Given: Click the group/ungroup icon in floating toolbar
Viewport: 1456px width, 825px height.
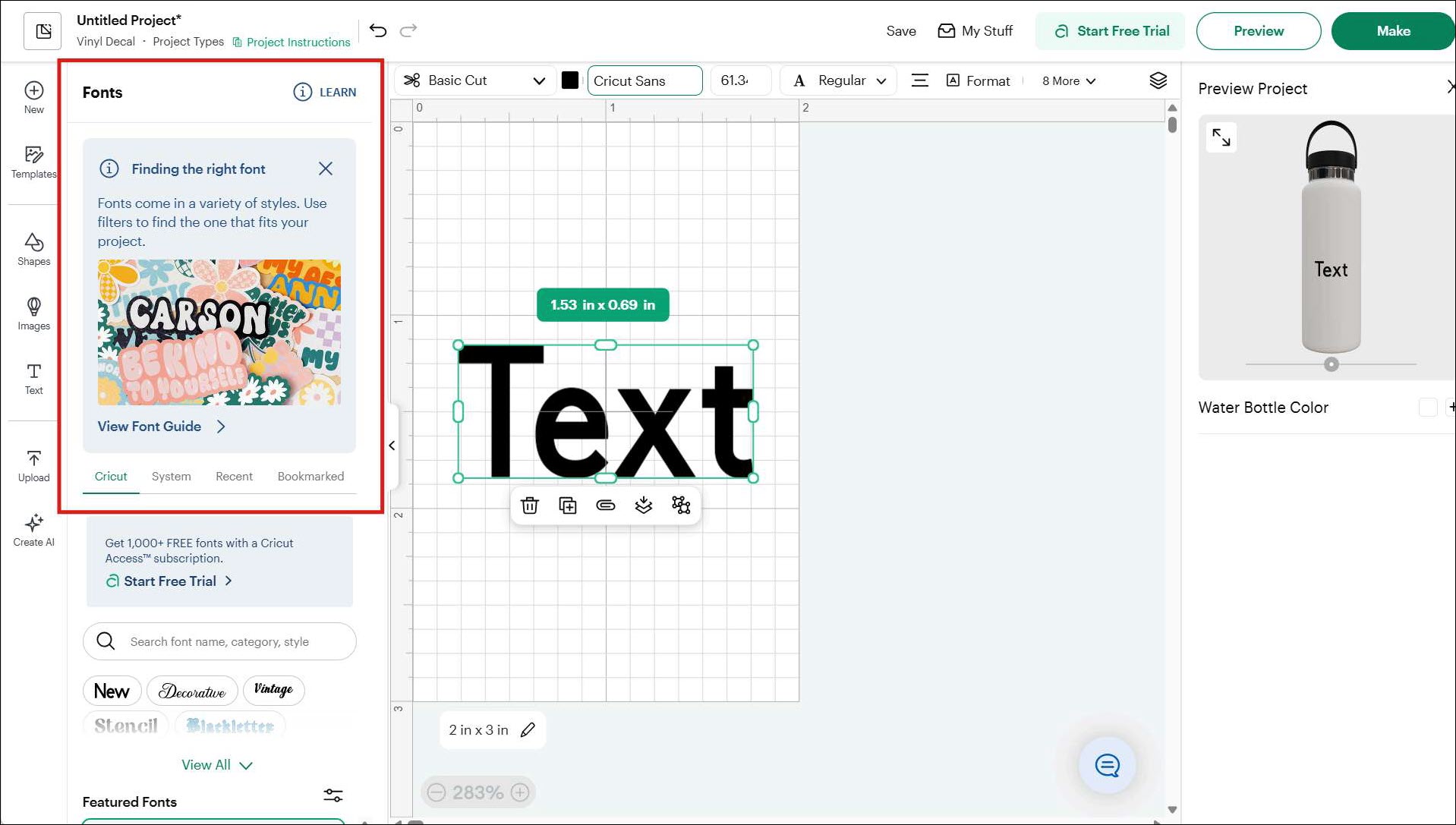Looking at the screenshot, I should pyautogui.click(x=682, y=505).
